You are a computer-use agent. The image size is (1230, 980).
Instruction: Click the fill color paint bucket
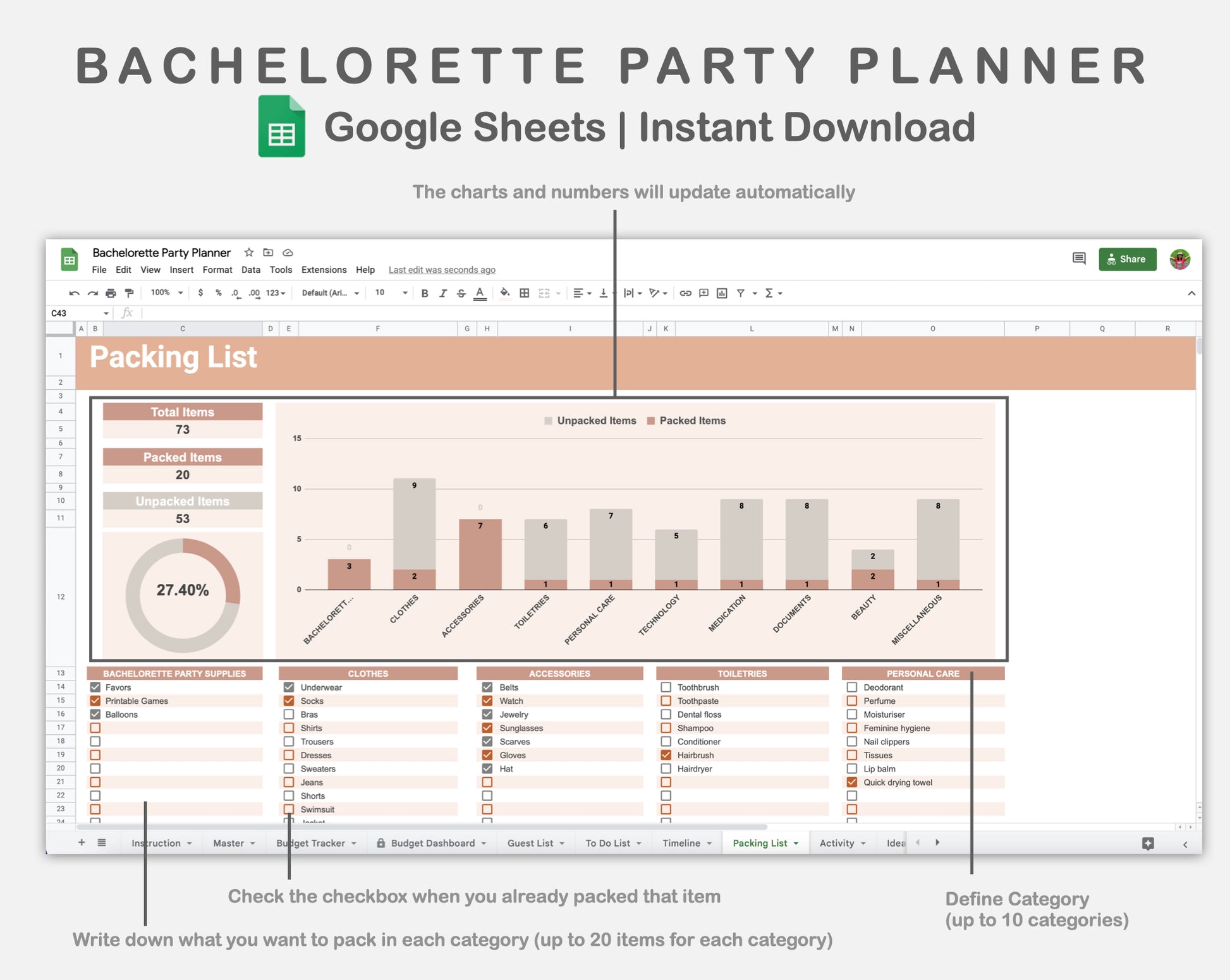tap(504, 293)
